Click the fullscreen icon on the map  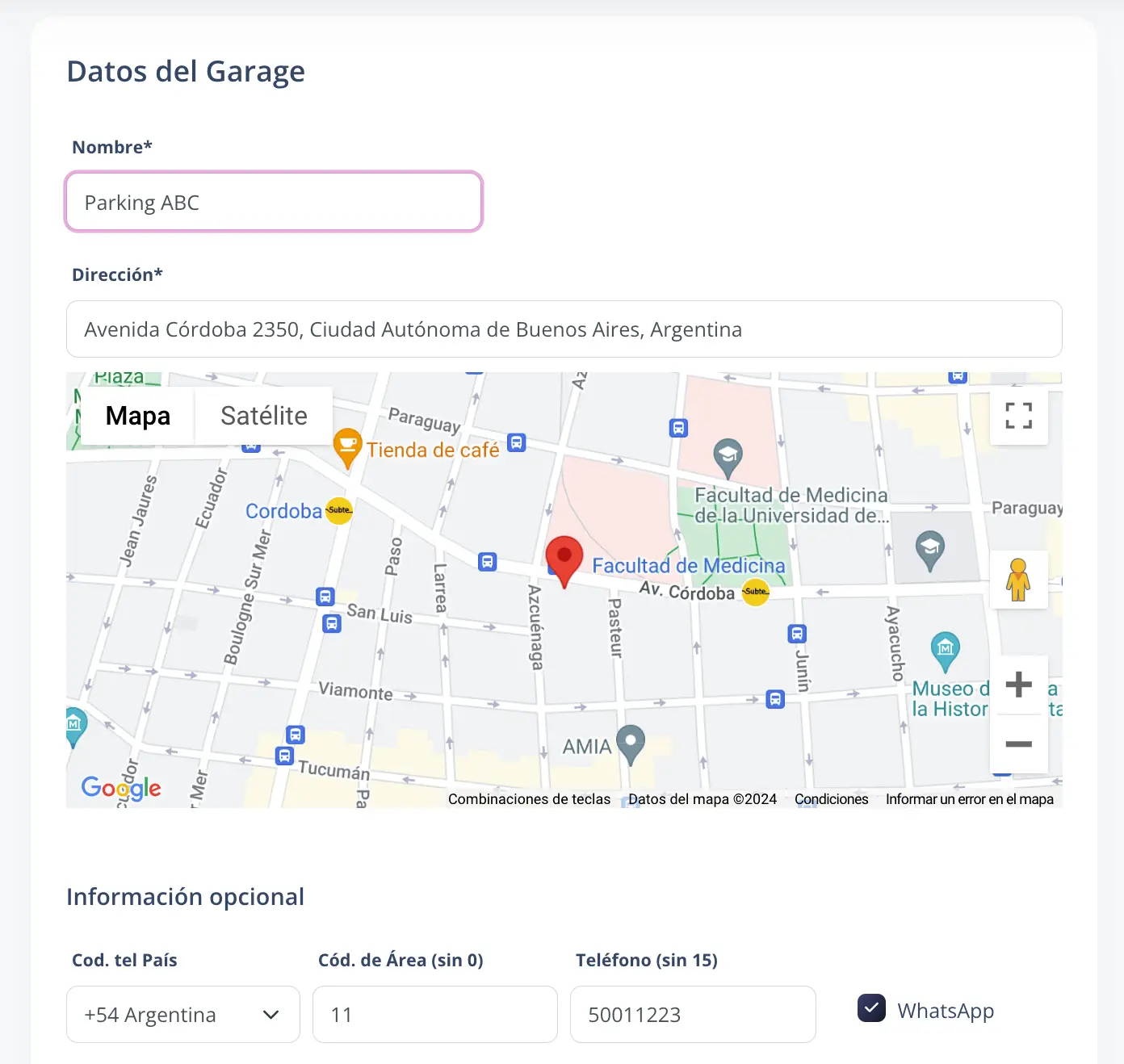point(1019,416)
